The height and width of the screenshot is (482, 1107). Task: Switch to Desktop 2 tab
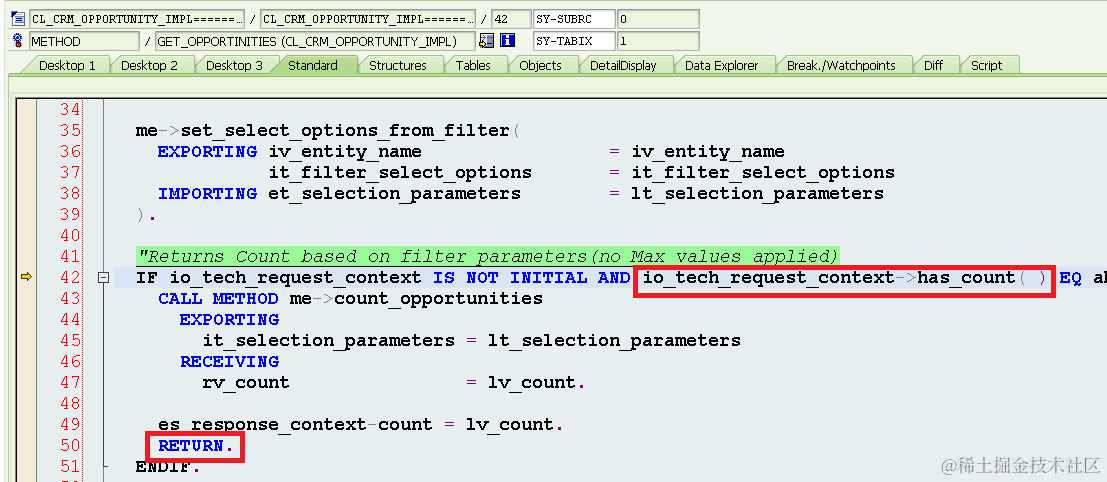click(149, 66)
